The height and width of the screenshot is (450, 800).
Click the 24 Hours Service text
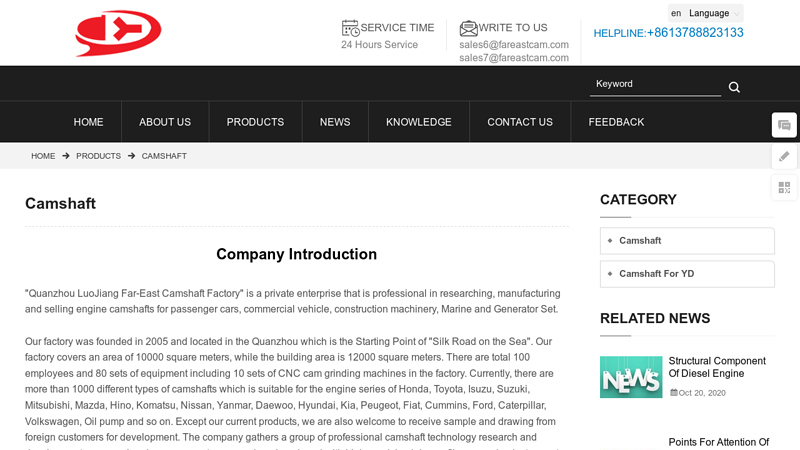click(380, 45)
